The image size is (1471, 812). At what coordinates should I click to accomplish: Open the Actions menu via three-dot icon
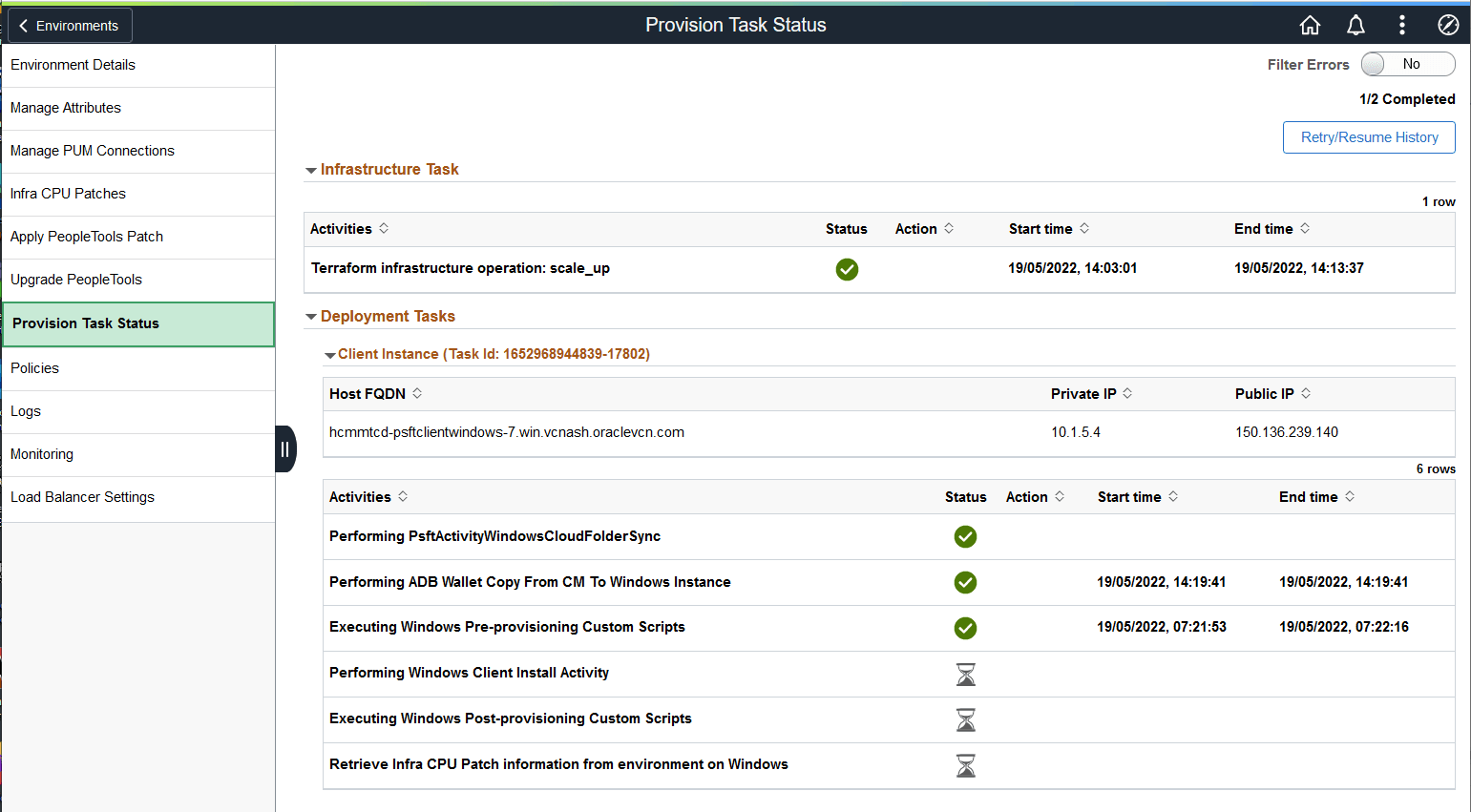point(1401,25)
